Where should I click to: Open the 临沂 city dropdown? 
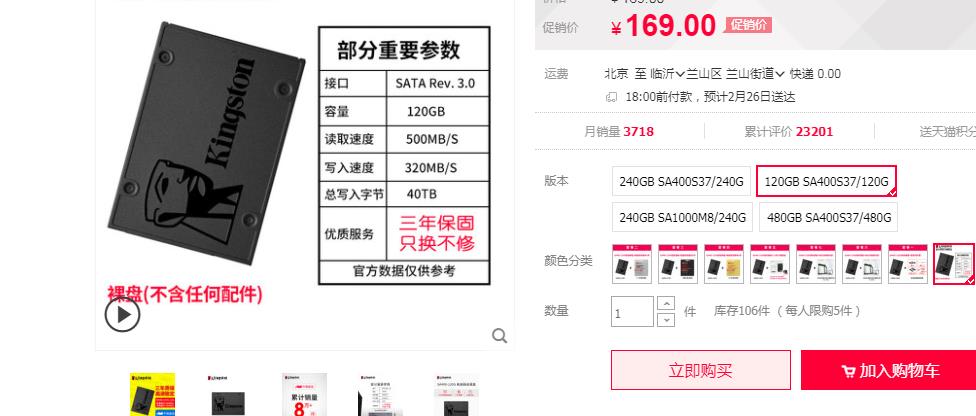click(x=667, y=74)
